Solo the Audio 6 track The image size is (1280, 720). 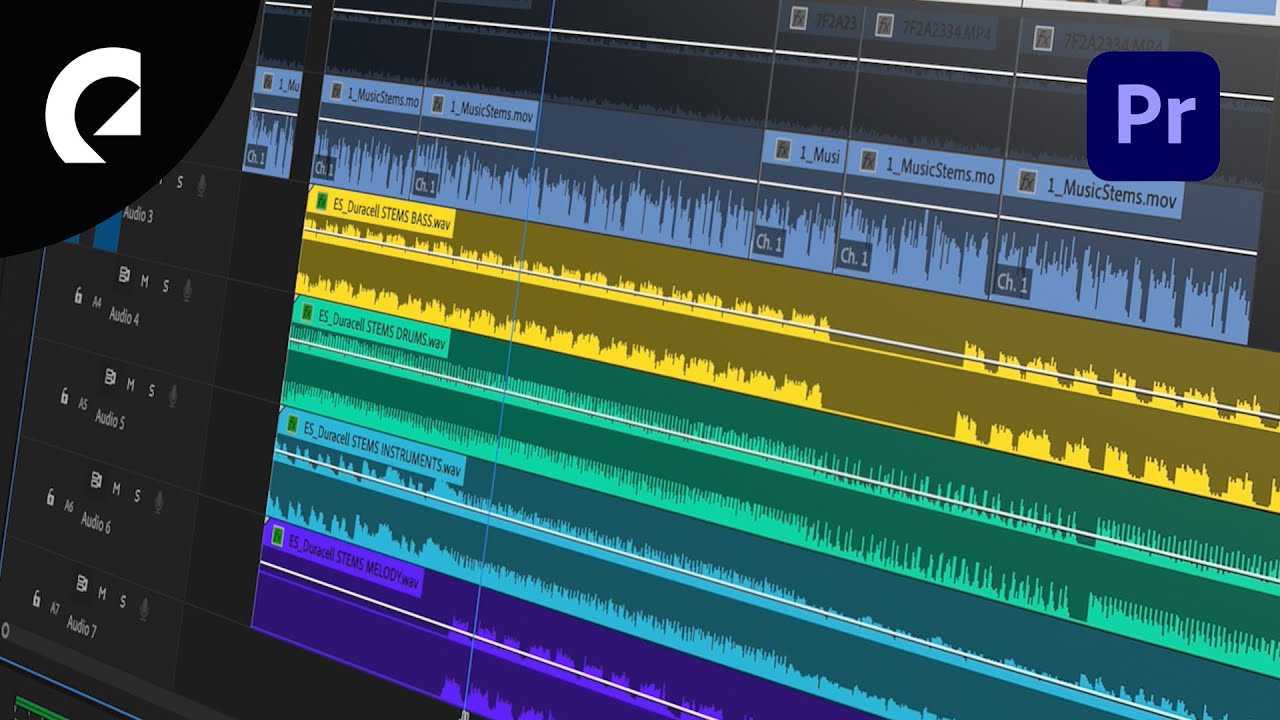click(x=137, y=496)
